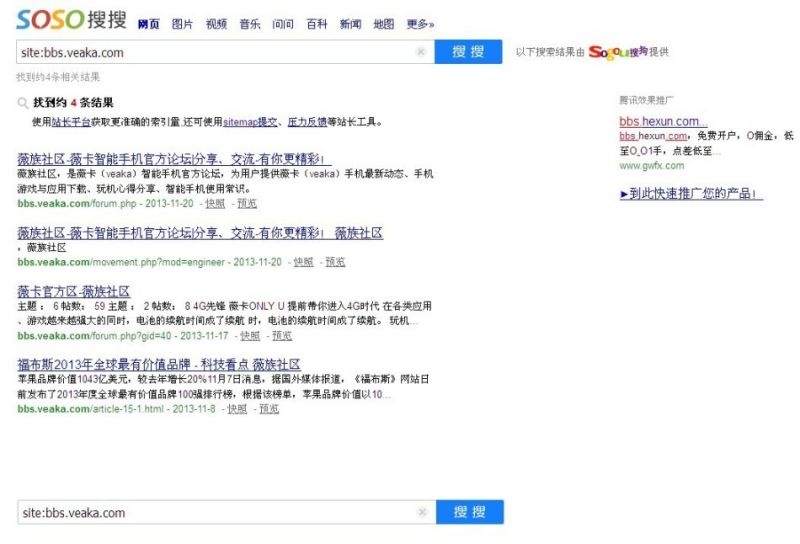800x544 pixels.
Task: Open the first result, 薇族社区-薇卡智能手机官方论坛
Action: pos(174,159)
